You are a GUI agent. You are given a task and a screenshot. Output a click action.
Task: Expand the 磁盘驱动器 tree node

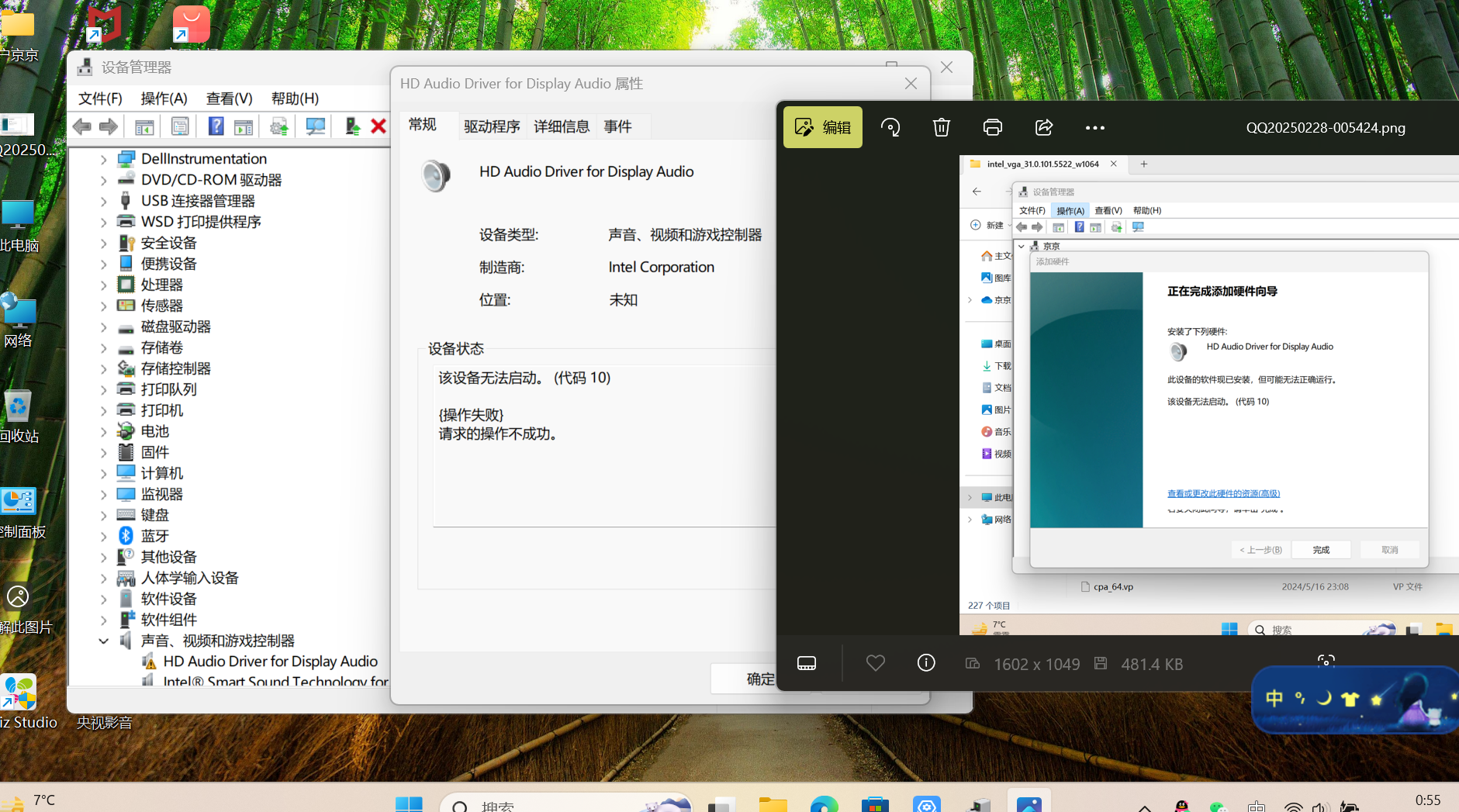tap(103, 327)
